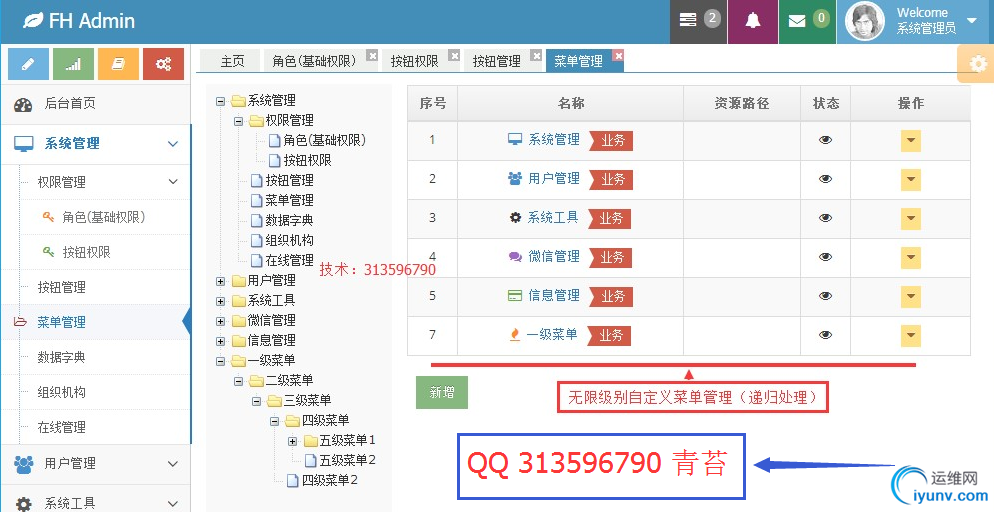Click the green key icon beside 按钮权限
This screenshot has width=994, height=512.
click(48, 252)
